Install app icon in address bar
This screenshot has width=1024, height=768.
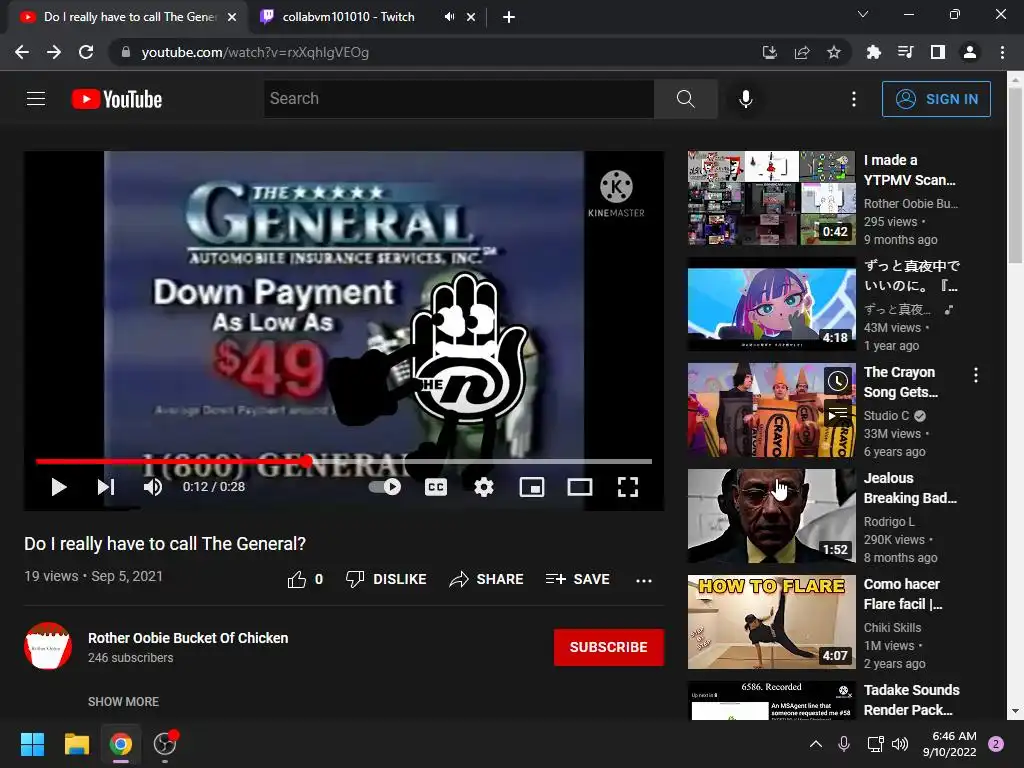click(769, 52)
